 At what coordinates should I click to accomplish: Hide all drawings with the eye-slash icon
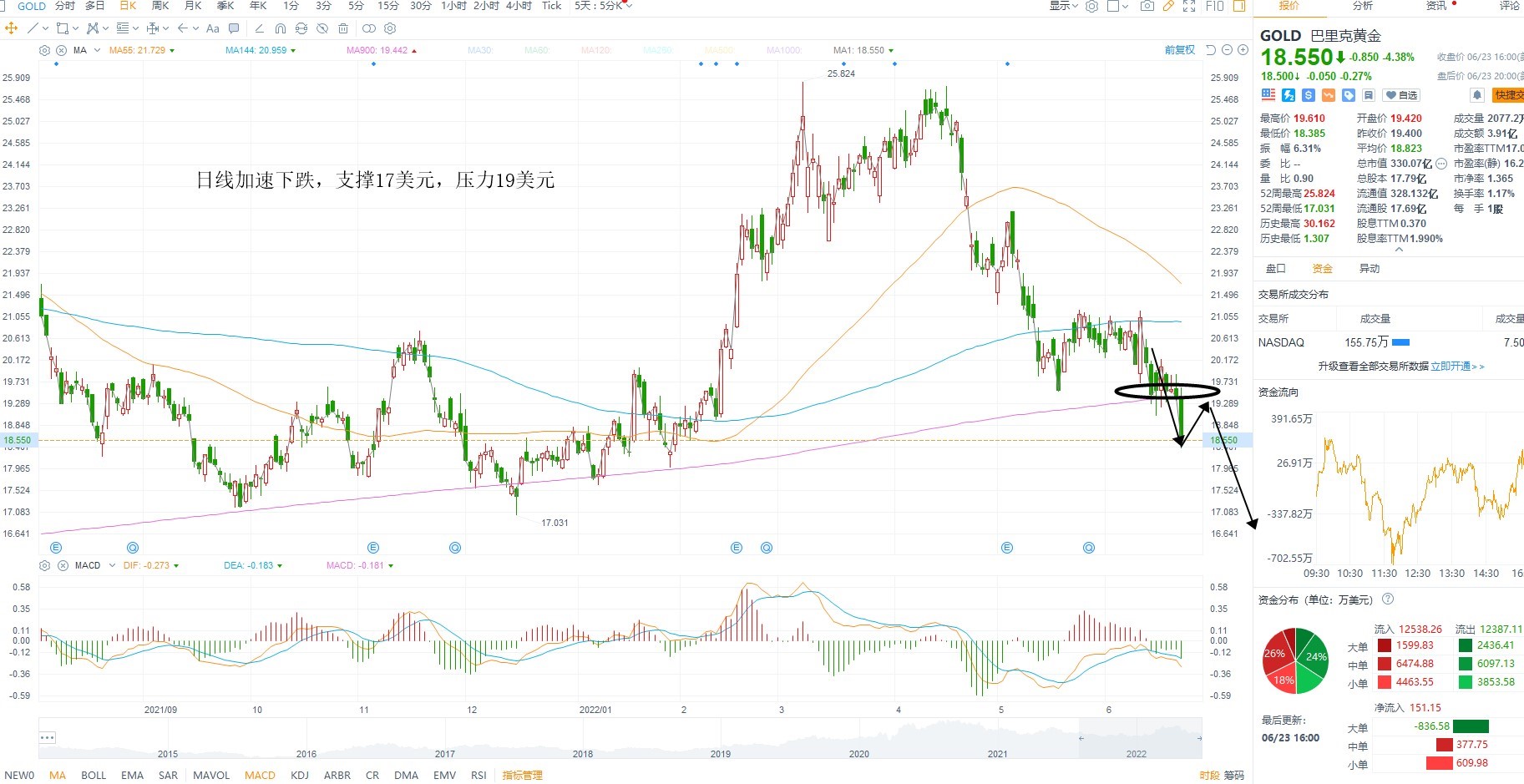(322, 28)
